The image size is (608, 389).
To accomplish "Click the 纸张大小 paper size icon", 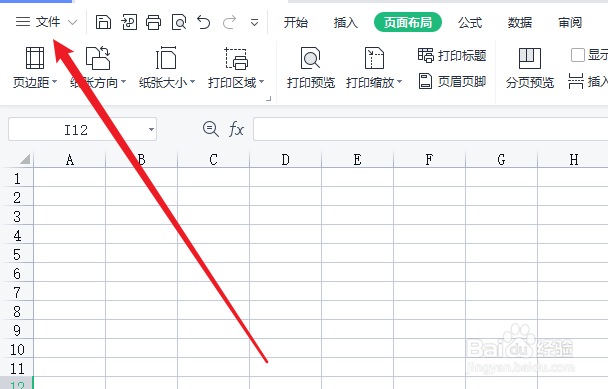I will point(166,58).
